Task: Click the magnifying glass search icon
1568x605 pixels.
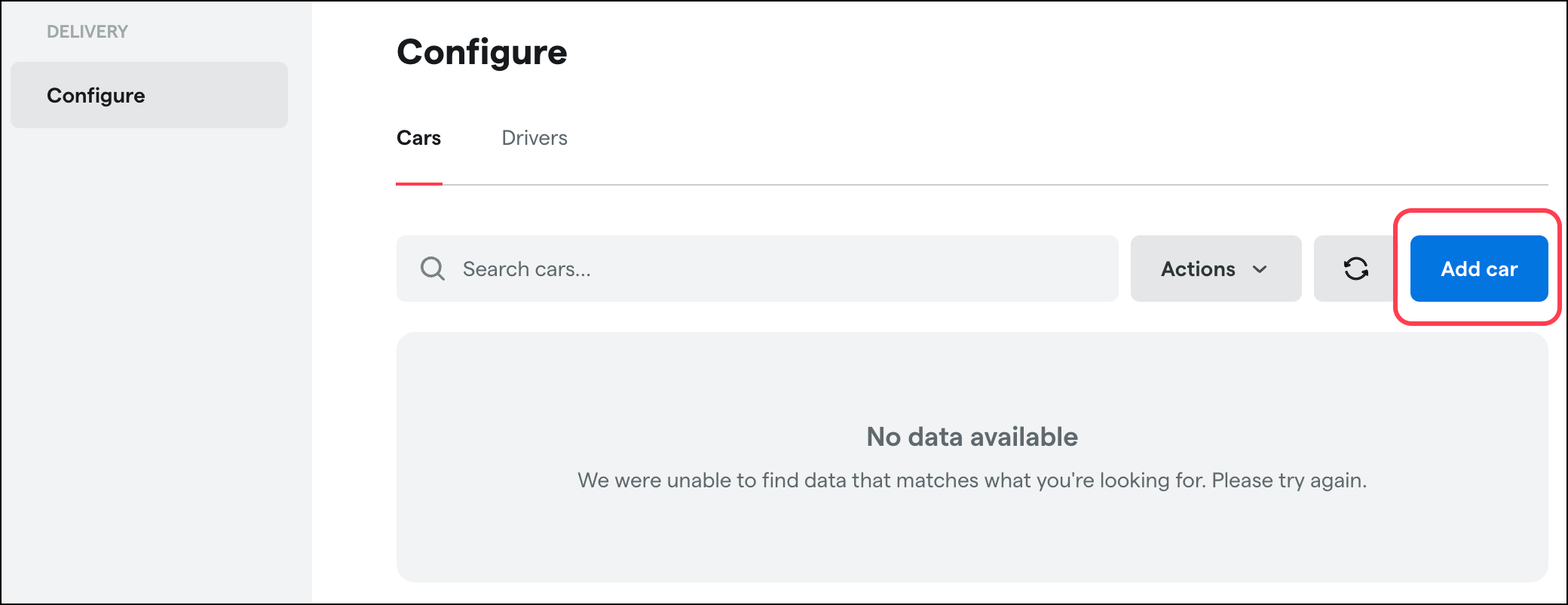Action: (433, 269)
